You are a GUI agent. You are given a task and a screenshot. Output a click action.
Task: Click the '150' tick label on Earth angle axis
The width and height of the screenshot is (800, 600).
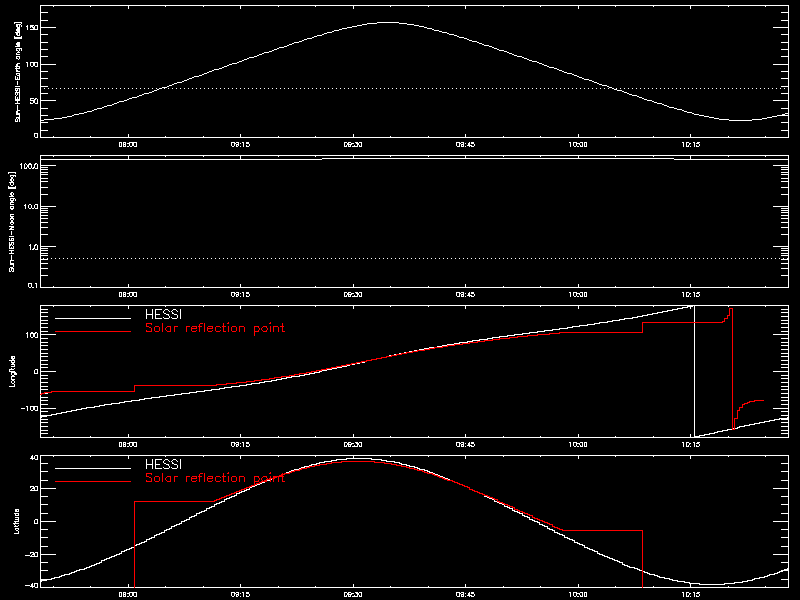coord(32,28)
